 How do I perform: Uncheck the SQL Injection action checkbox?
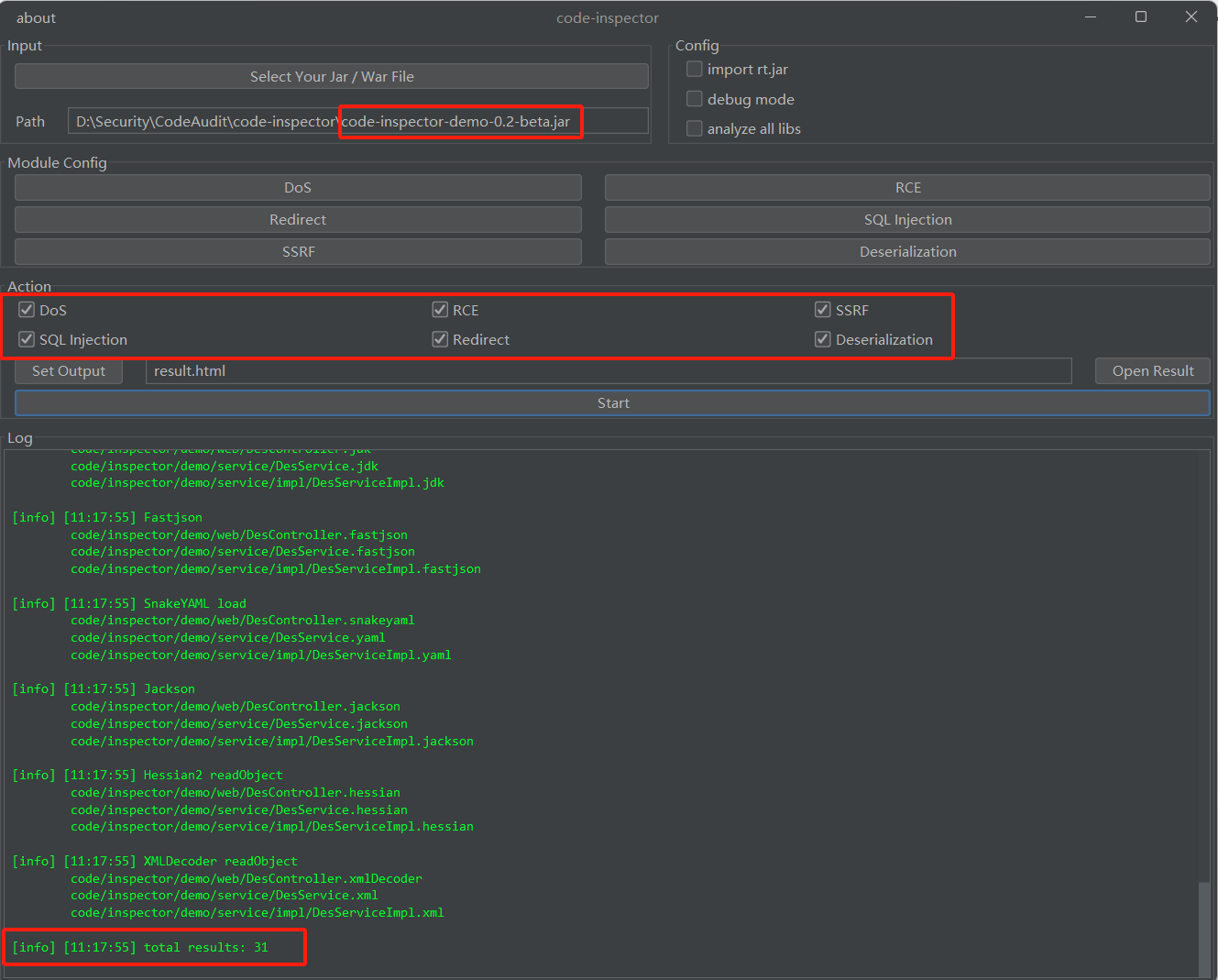pos(27,339)
